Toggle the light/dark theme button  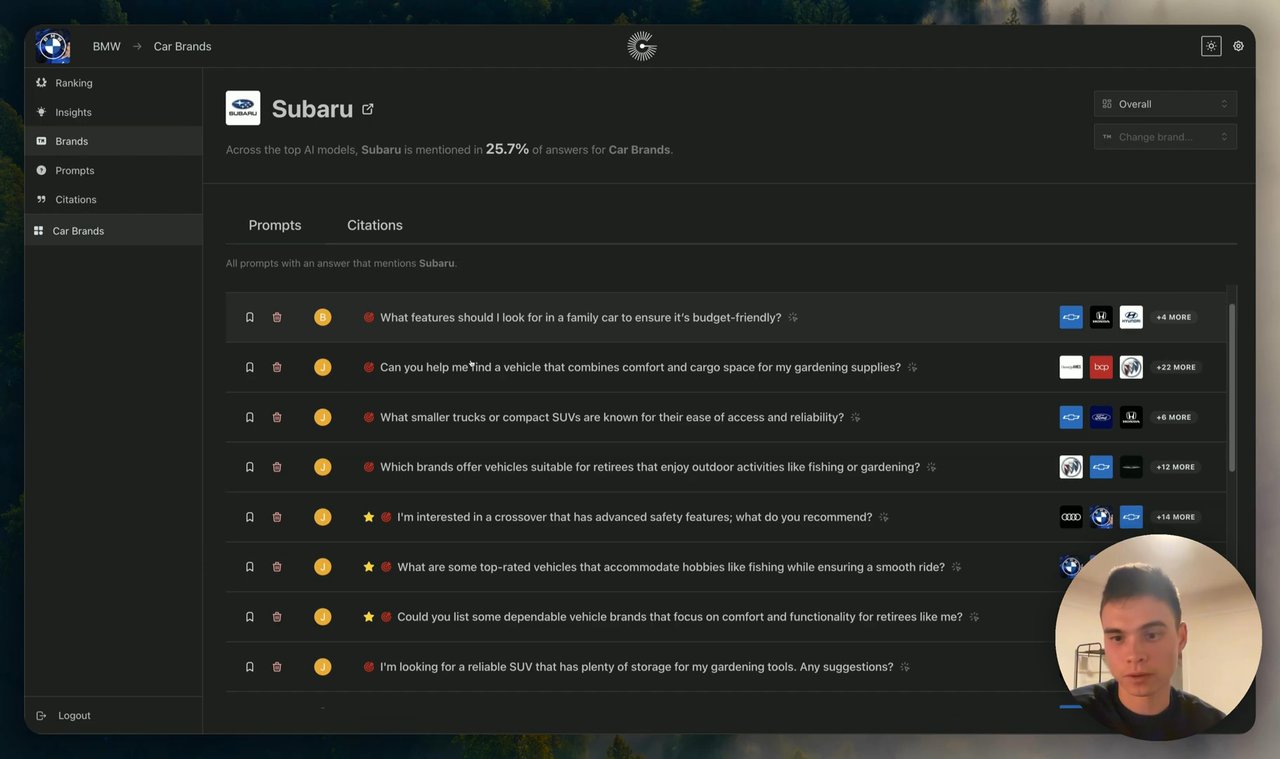[1211, 46]
